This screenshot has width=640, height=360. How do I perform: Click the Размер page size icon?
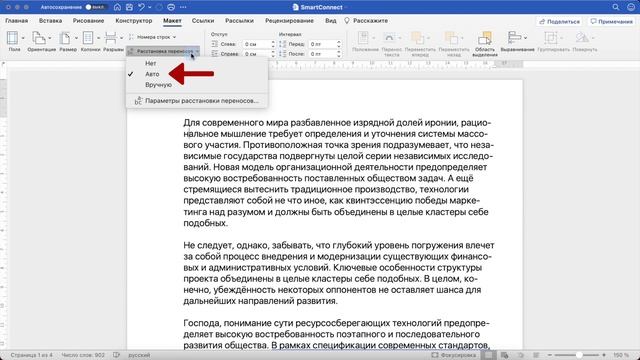[x=65, y=38]
